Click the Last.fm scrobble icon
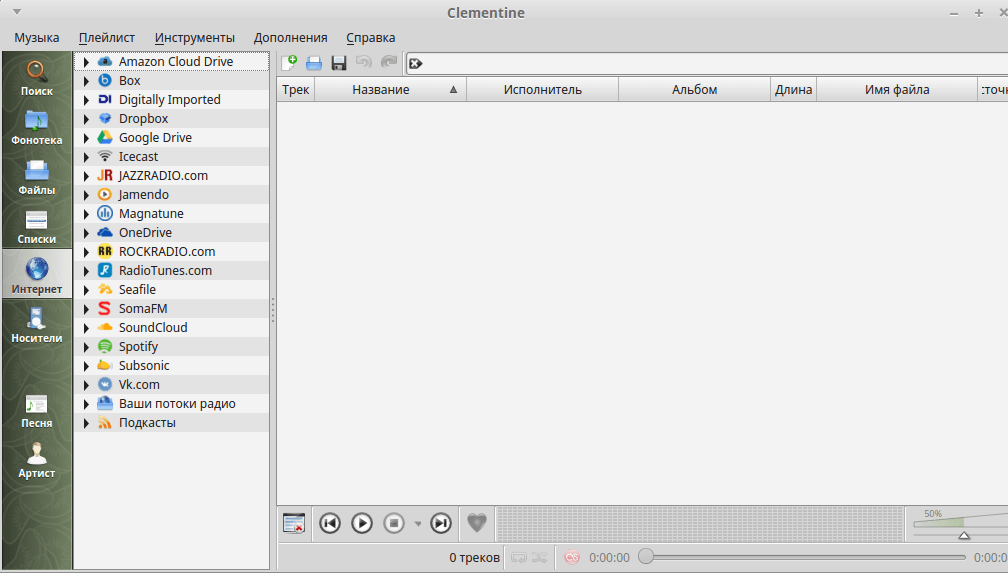Viewport: 1008px width, 573px height. pos(572,557)
